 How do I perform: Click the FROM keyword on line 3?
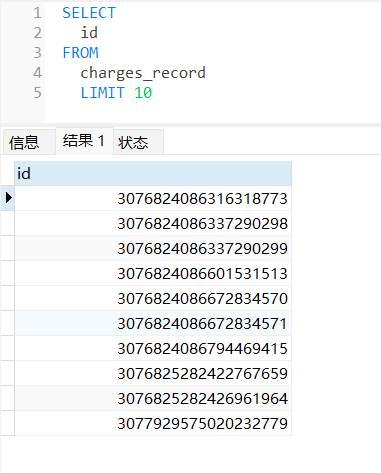click(81, 53)
